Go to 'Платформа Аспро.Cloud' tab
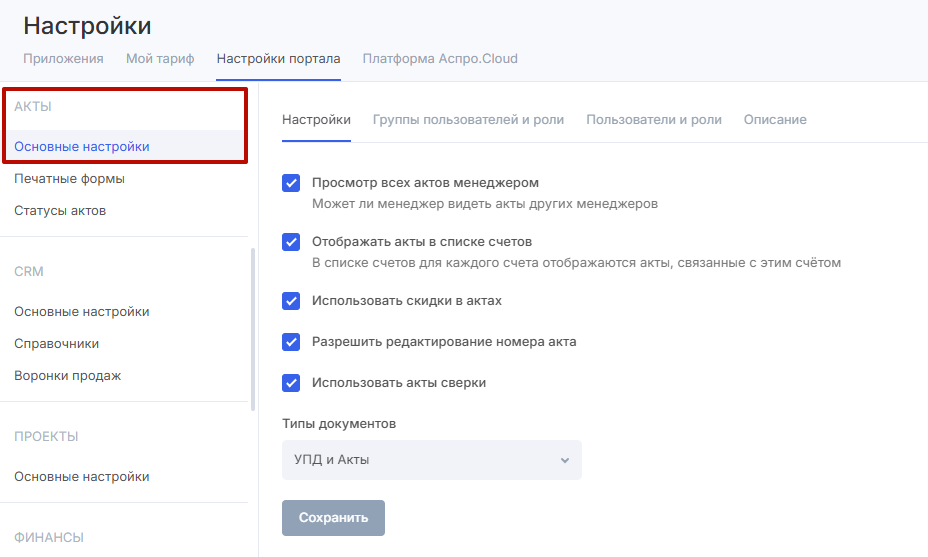Viewport: 928px width, 557px height. [440, 58]
